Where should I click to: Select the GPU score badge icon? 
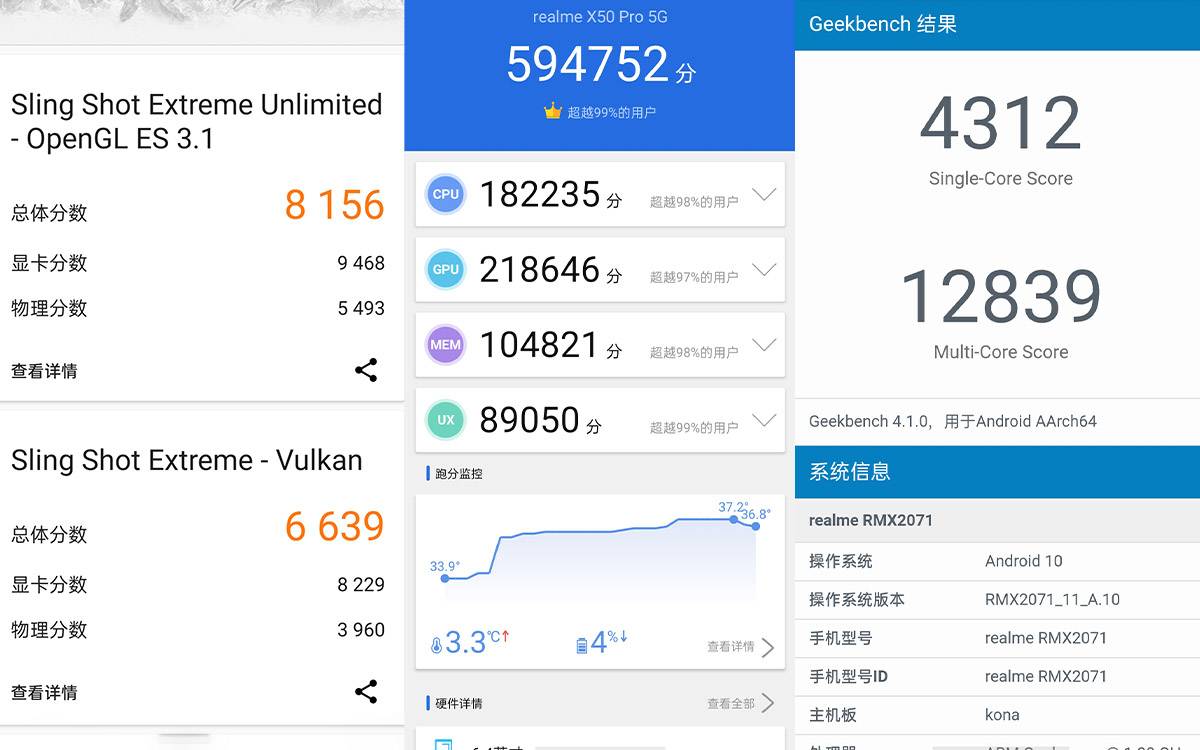pos(446,269)
